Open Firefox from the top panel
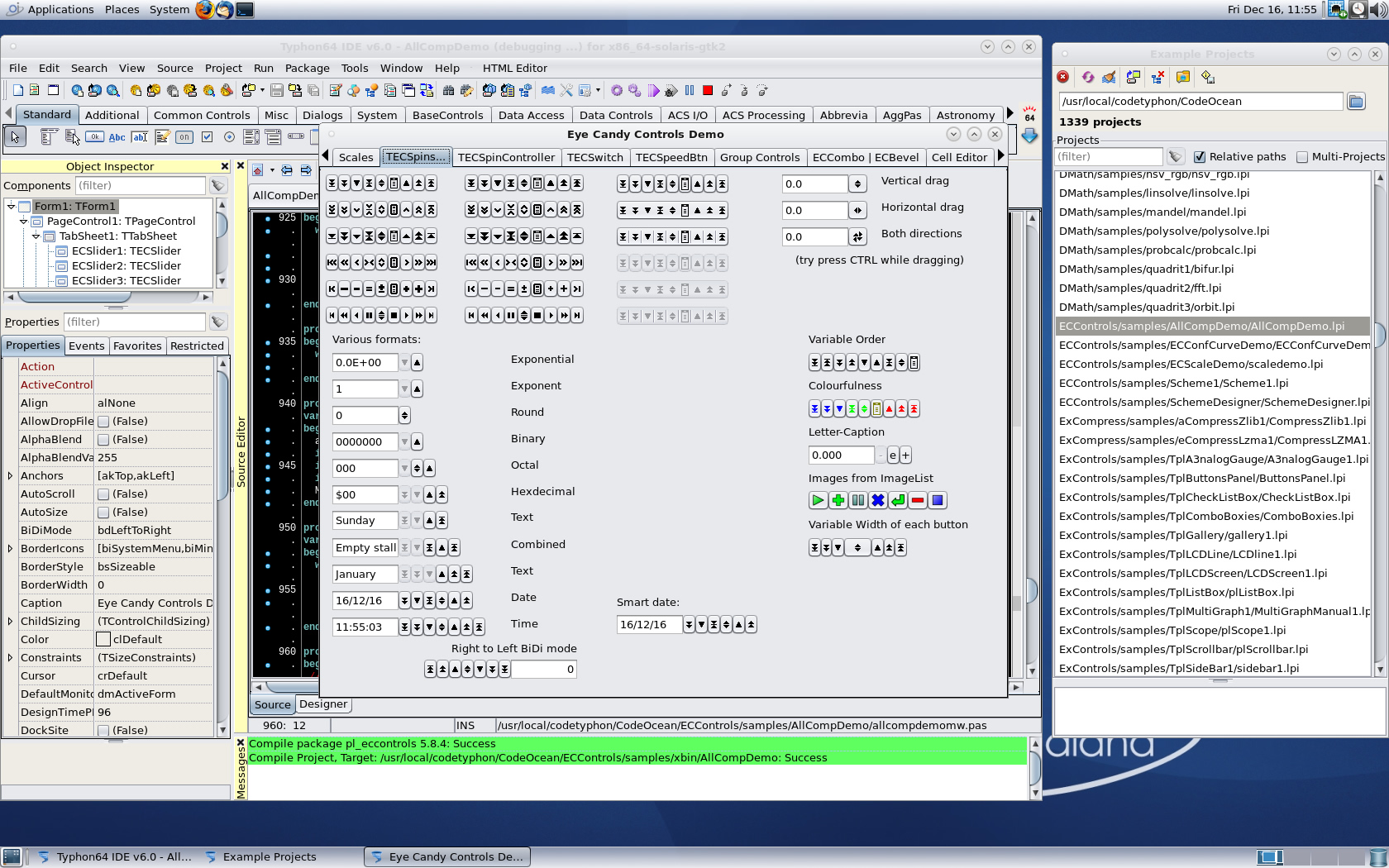Viewport: 1389px width, 868px height. coord(204,10)
